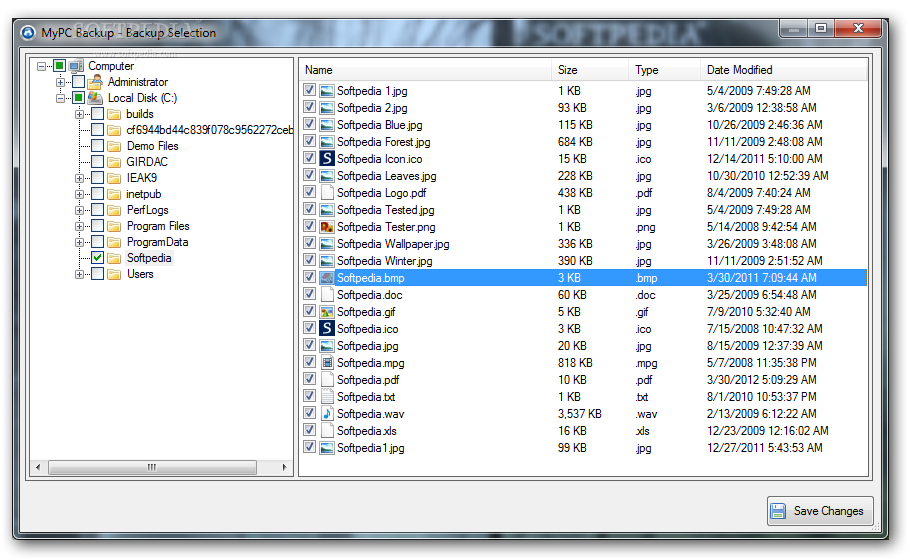Toggle the Local Disk (C:) checkbox
The width and height of the screenshot is (909, 560).
click(78, 97)
